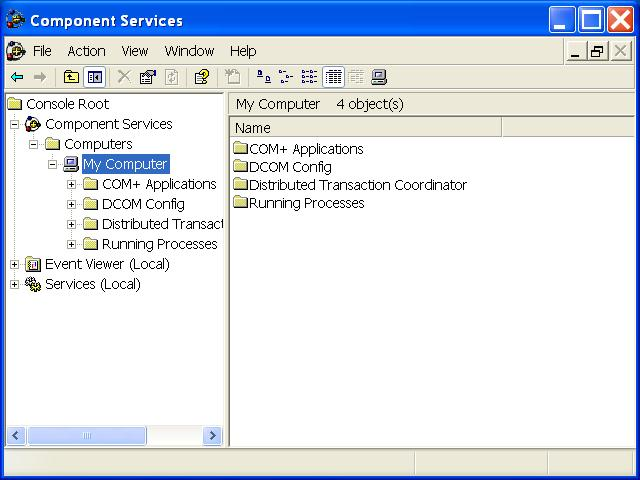Select Services (Local) tree item
Image resolution: width=640 pixels, height=480 pixels.
click(93, 284)
